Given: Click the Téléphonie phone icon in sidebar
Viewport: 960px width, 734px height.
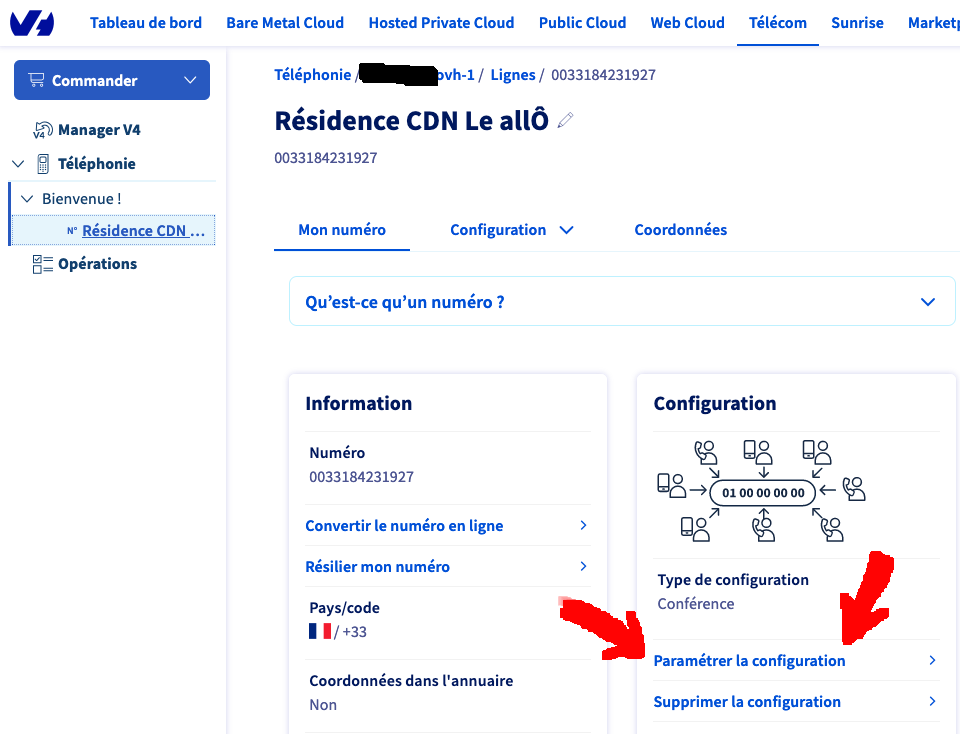Looking at the screenshot, I should click(43, 163).
